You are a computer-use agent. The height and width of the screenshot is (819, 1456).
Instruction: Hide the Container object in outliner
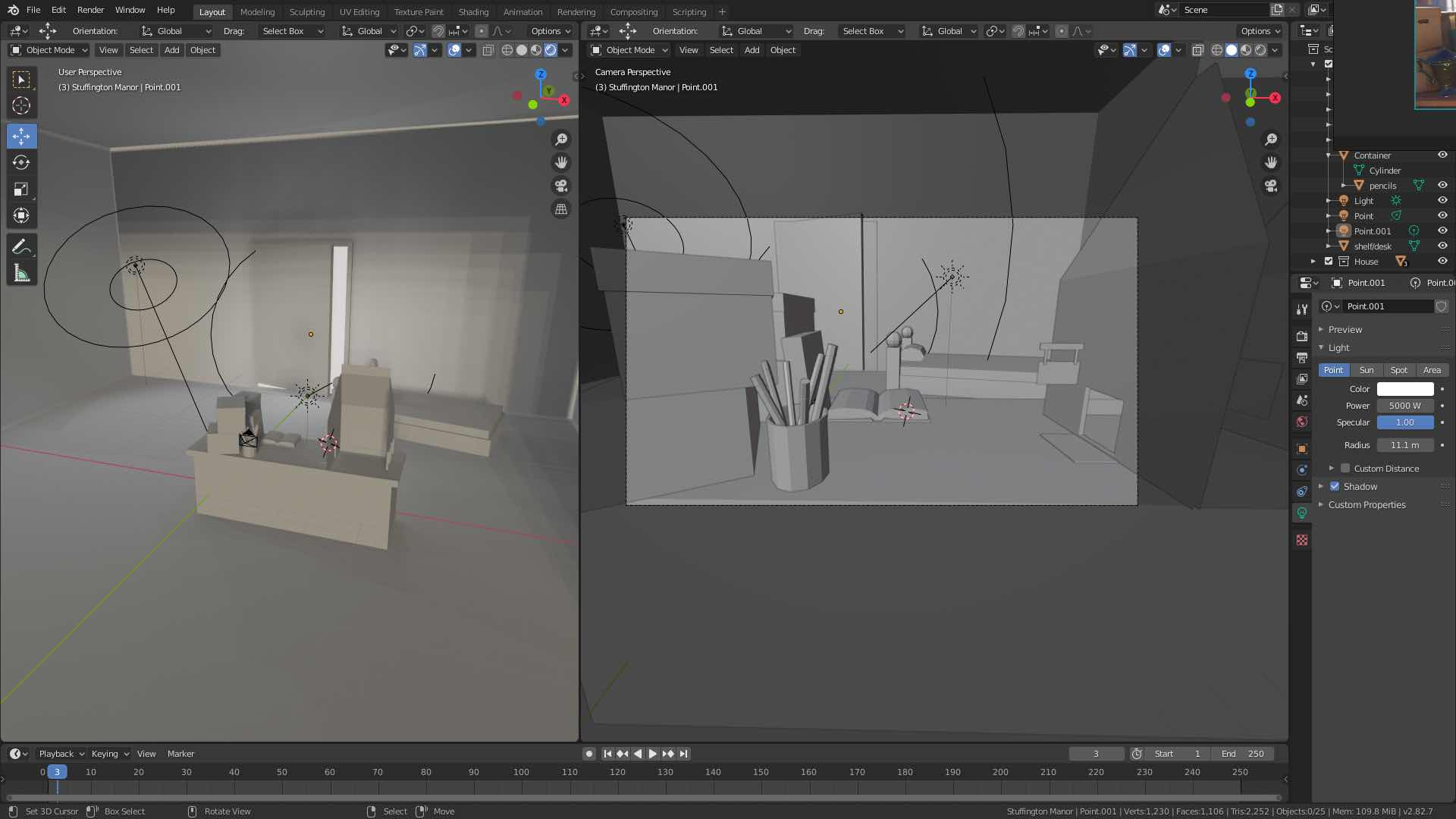tap(1442, 155)
